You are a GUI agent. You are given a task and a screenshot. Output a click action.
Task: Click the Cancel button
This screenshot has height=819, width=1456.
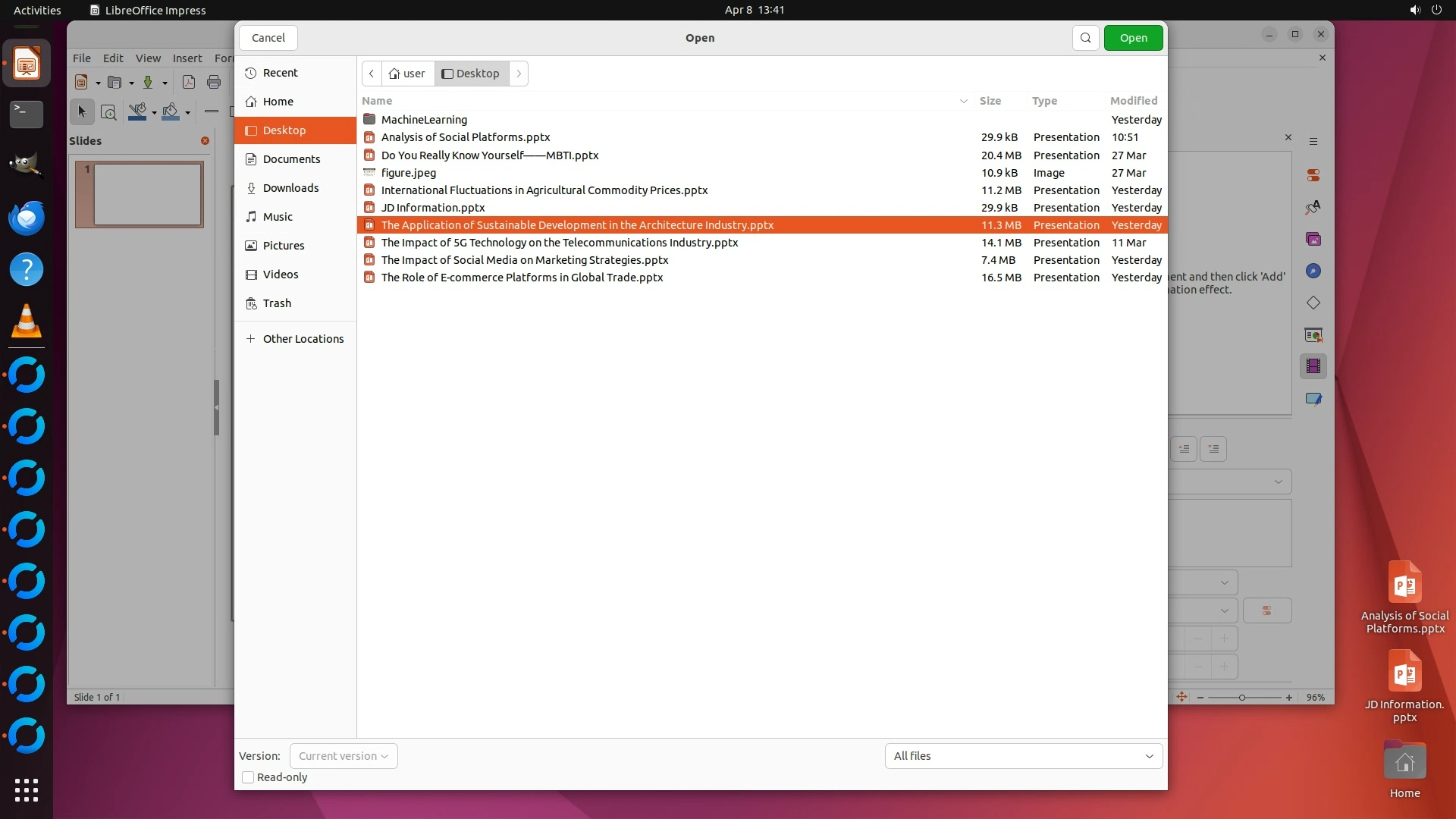coord(268,38)
